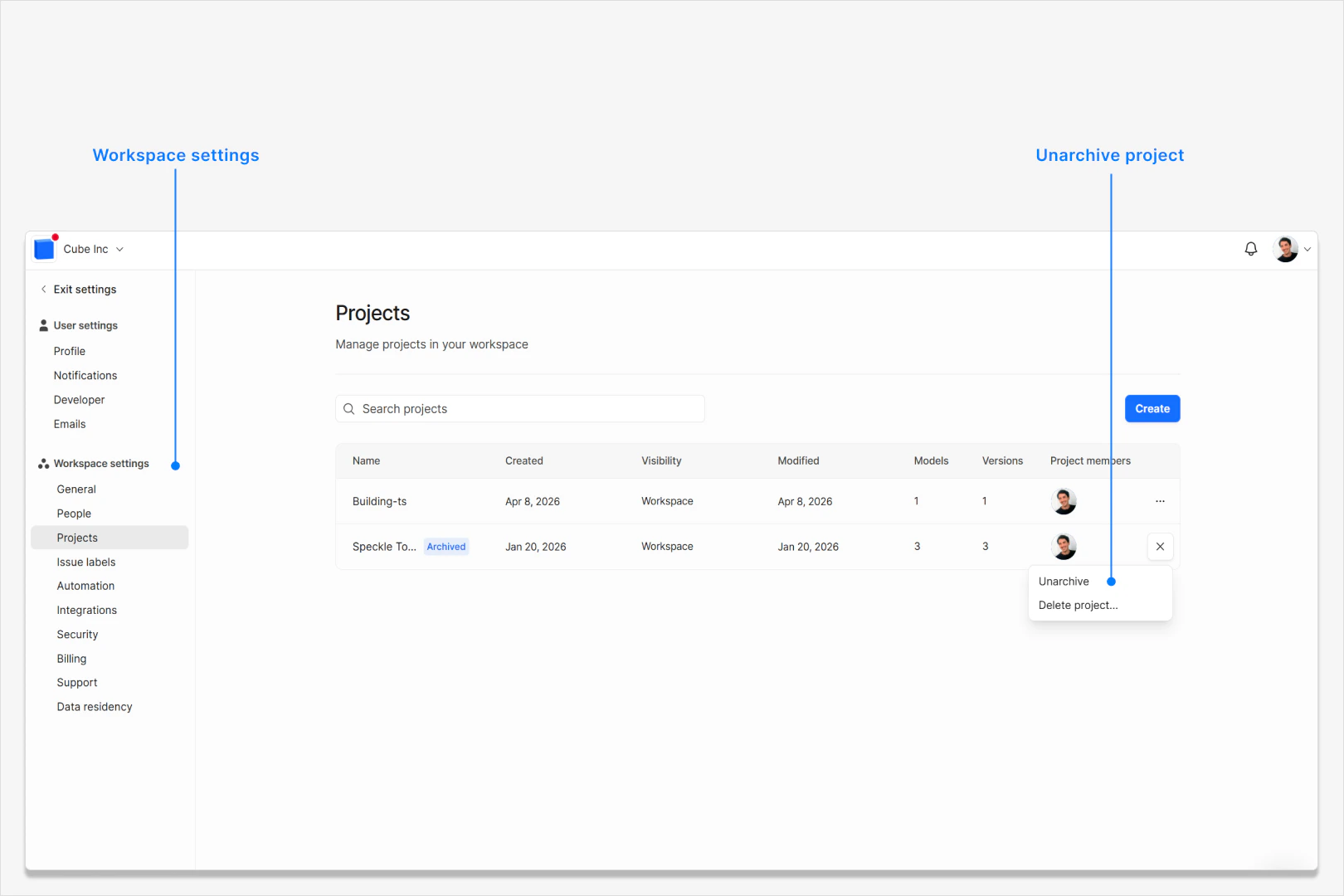Click the Search projects input field

click(x=519, y=408)
